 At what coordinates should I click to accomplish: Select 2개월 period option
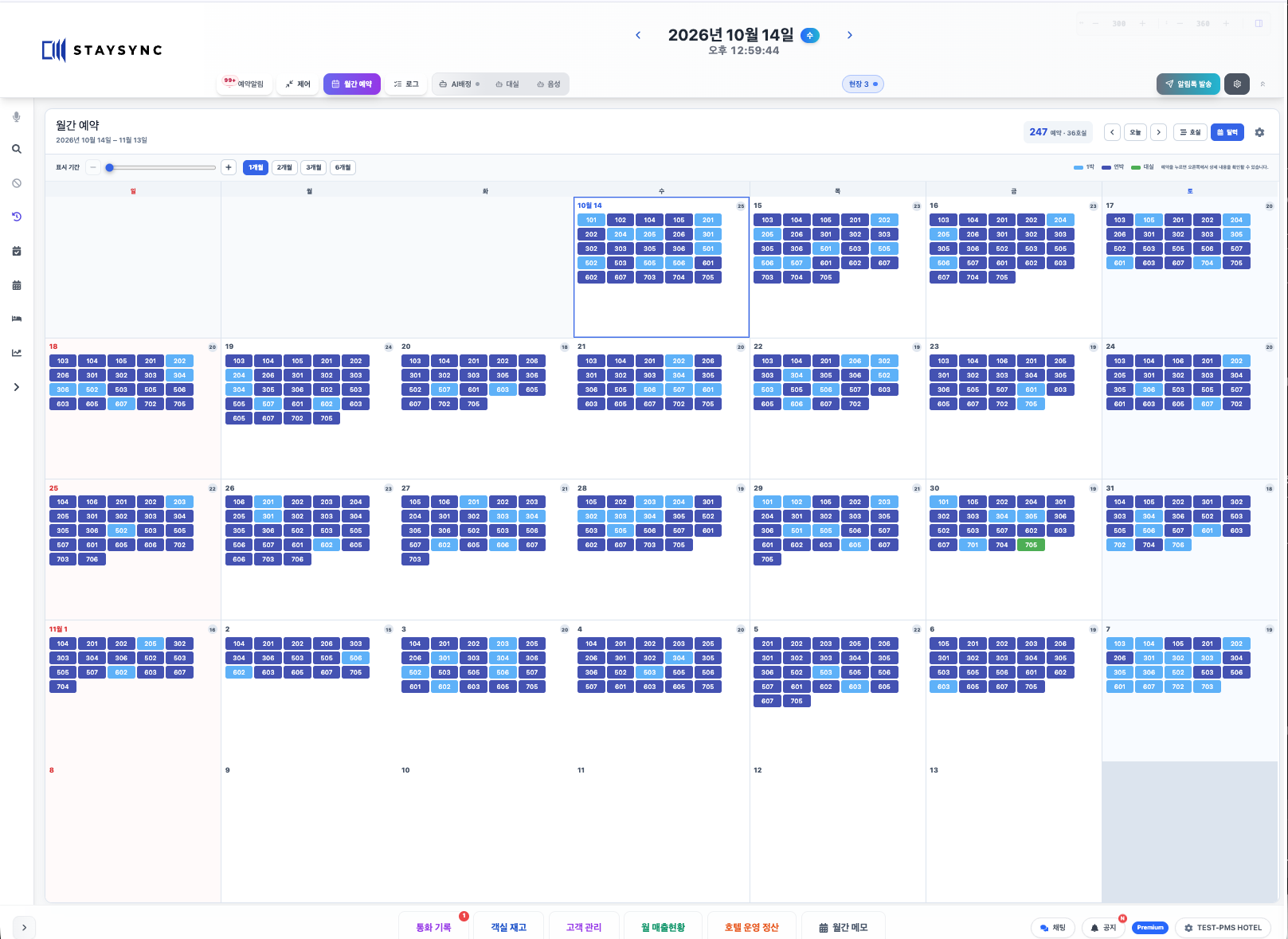pyautogui.click(x=284, y=167)
